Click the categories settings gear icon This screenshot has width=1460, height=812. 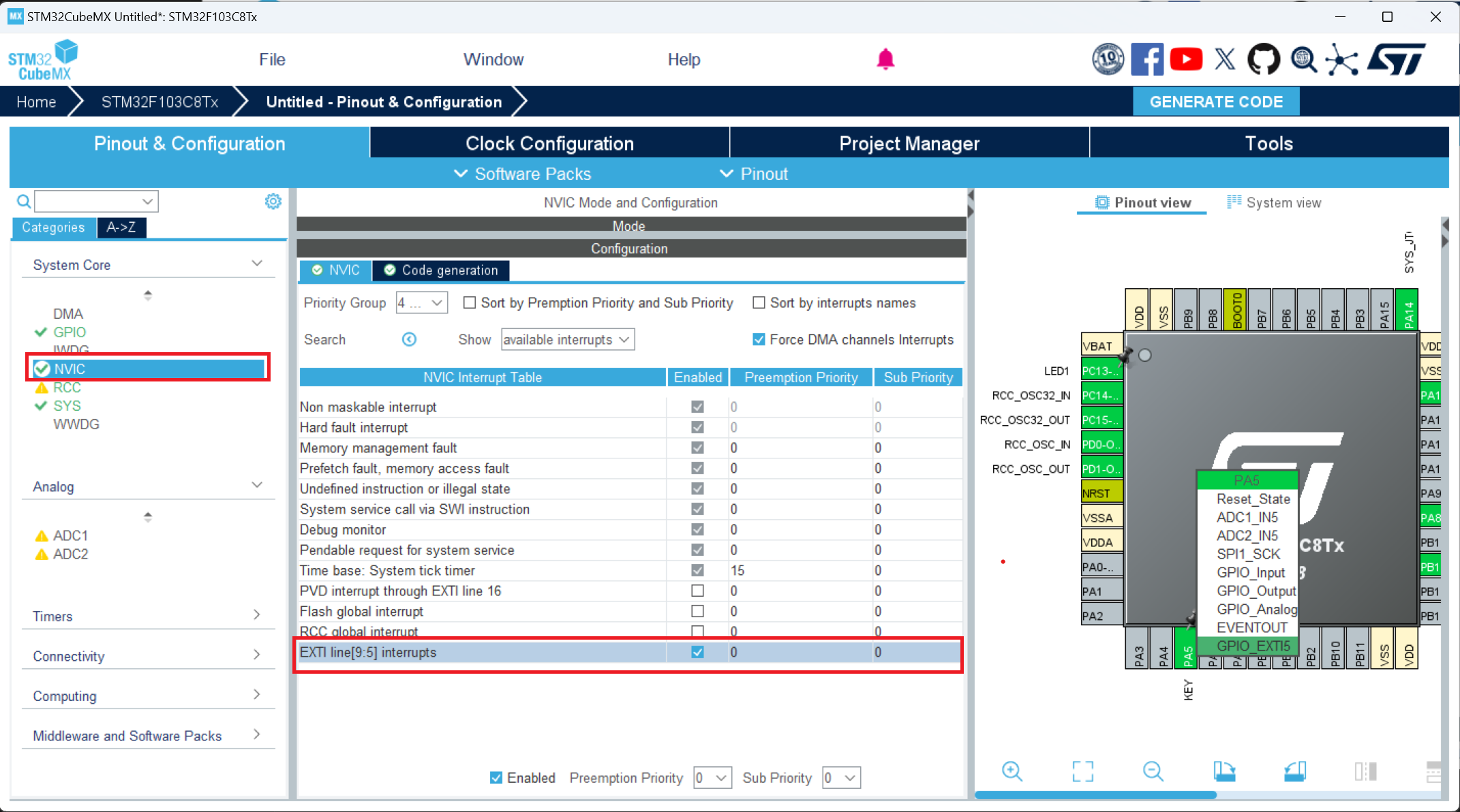click(273, 201)
